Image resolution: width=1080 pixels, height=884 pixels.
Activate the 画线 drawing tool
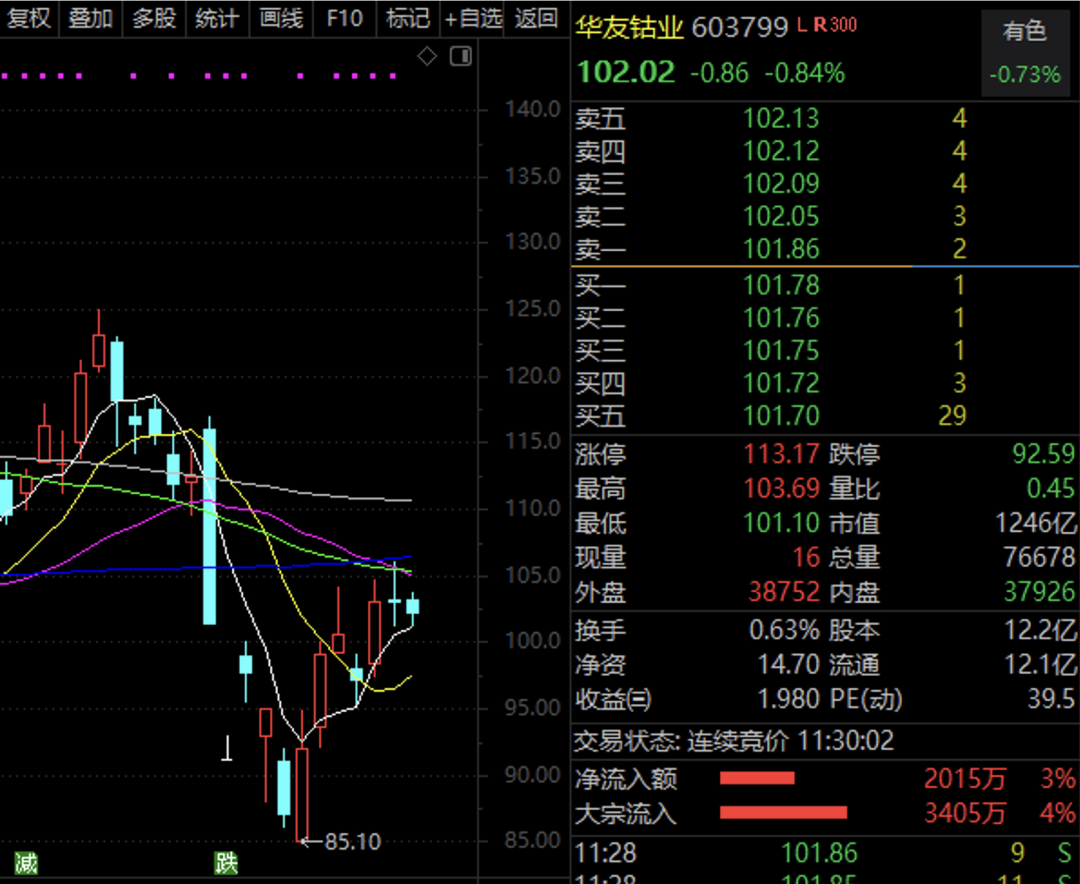[280, 18]
